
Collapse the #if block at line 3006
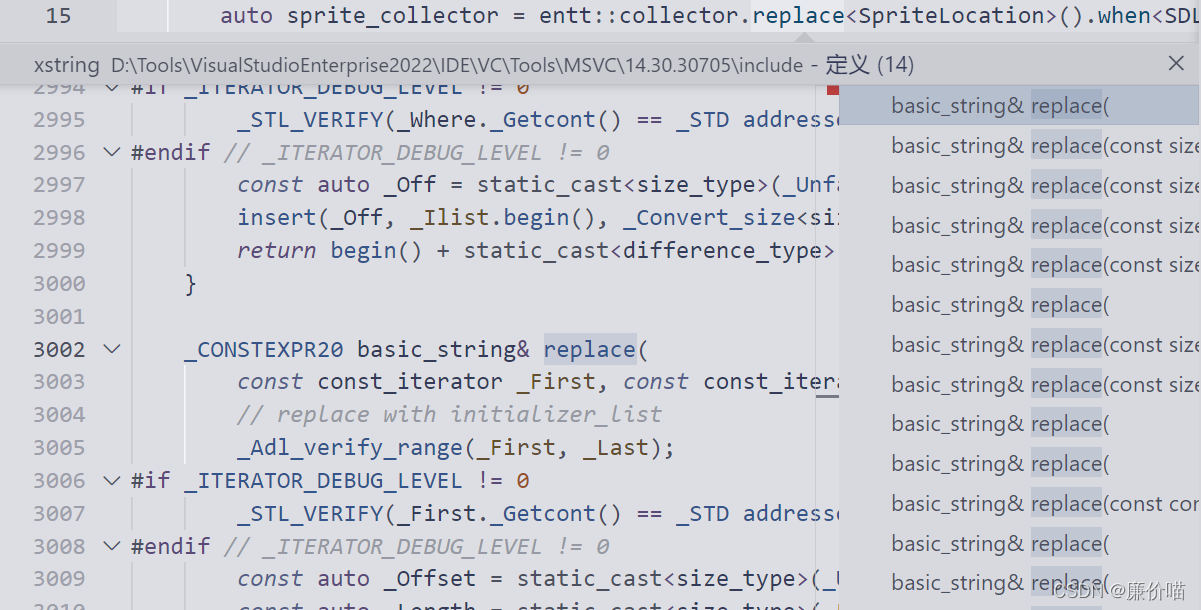[111, 480]
